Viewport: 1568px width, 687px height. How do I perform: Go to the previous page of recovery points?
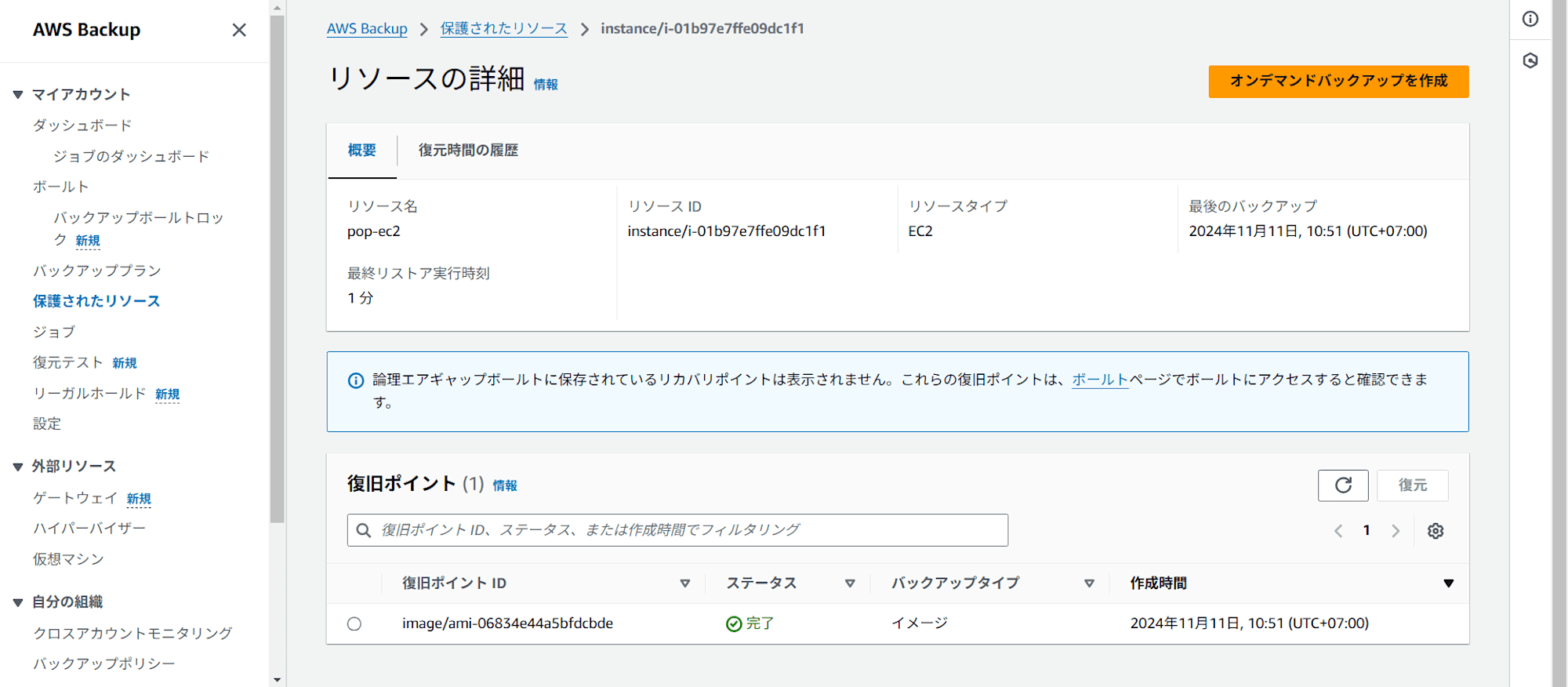coord(1338,531)
